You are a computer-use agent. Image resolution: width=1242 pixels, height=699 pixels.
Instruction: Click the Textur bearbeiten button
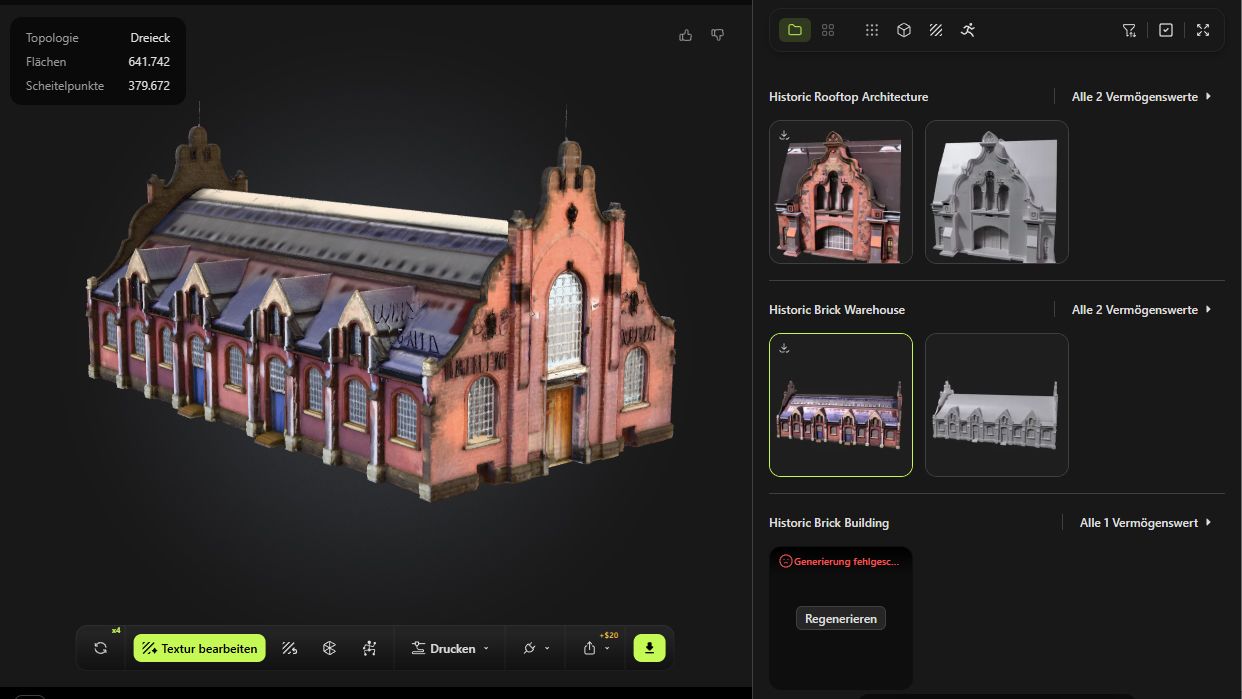tap(200, 648)
